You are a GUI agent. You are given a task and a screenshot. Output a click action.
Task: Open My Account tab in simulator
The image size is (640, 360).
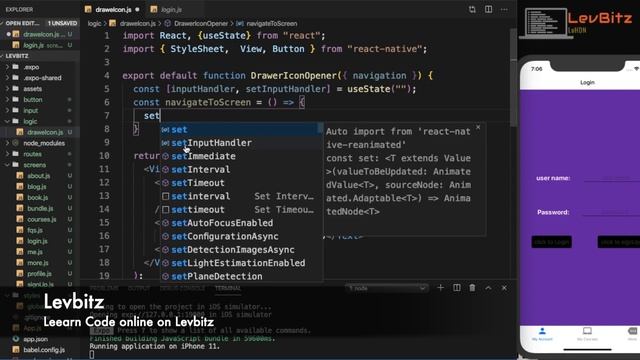pyautogui.click(x=542, y=334)
